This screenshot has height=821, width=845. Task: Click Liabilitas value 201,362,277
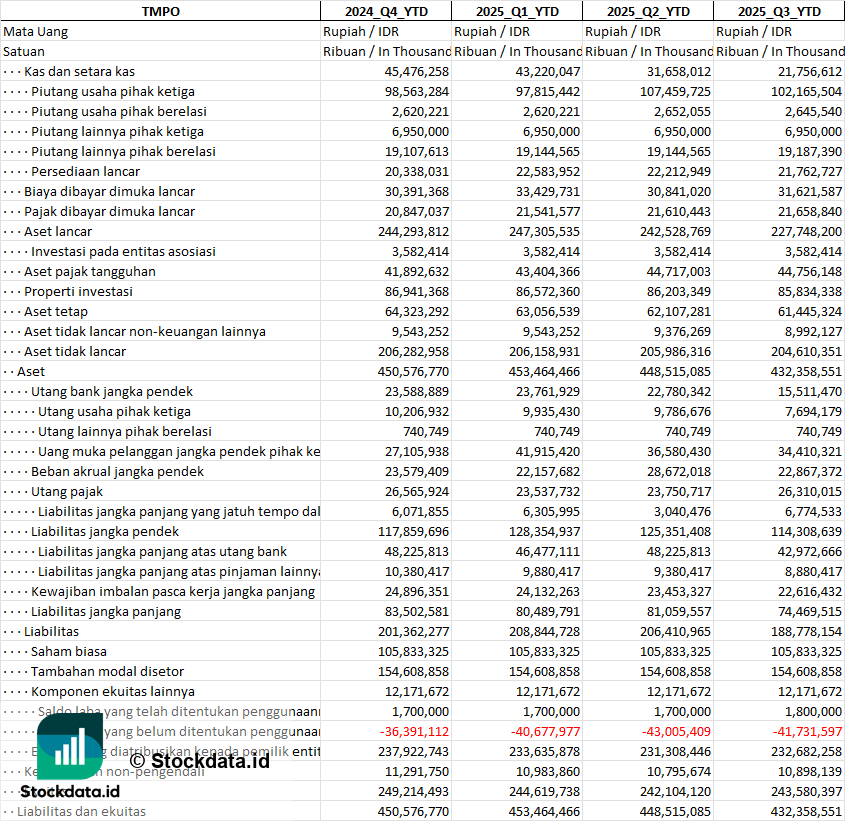point(413,631)
